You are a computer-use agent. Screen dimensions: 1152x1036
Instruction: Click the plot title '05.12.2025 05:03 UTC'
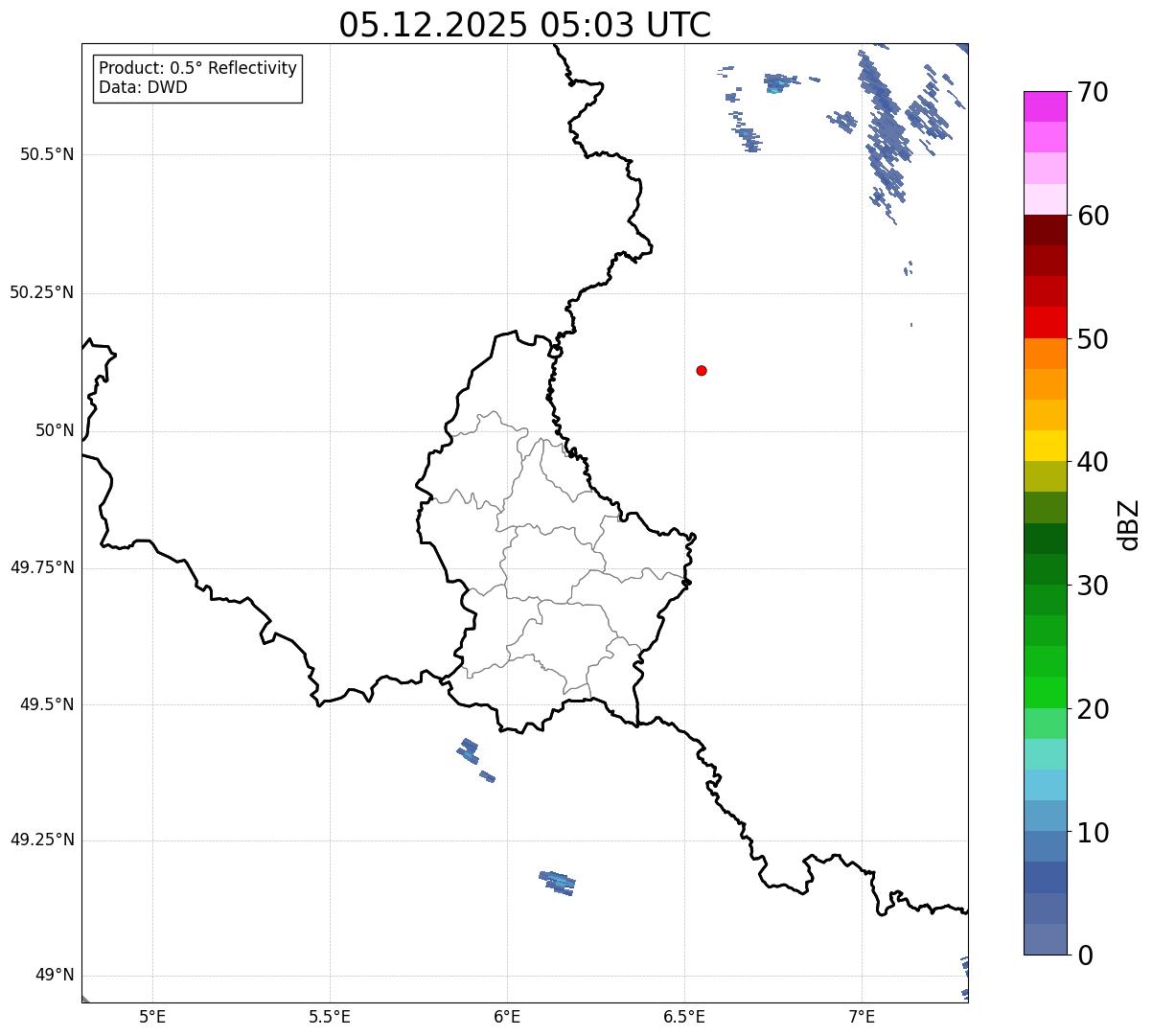tap(525, 25)
